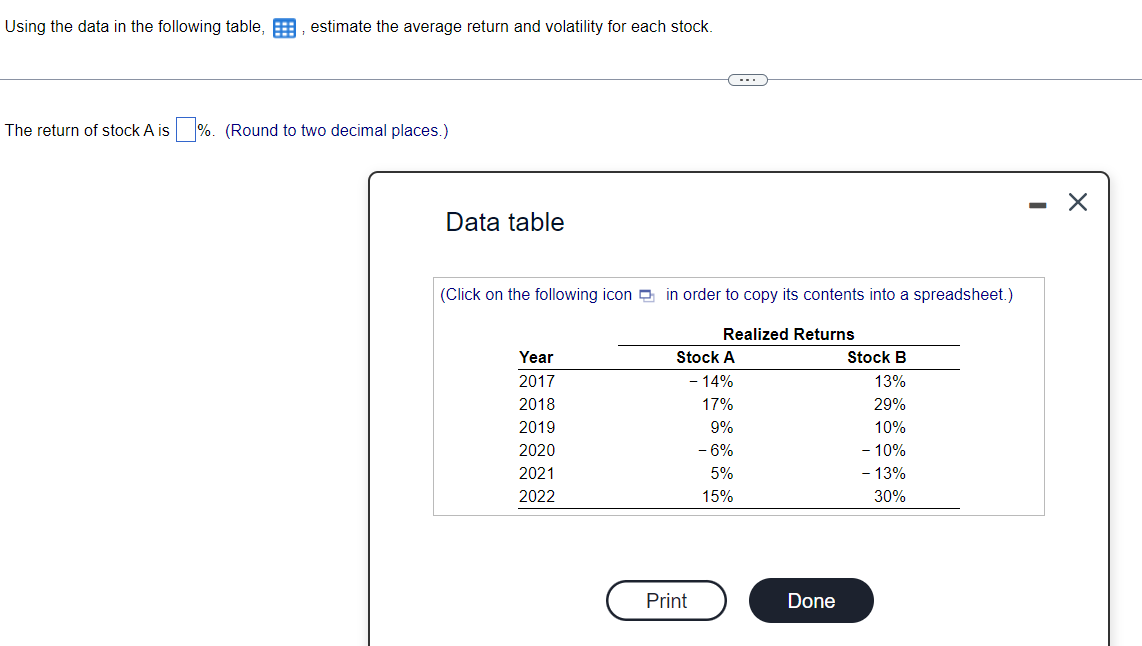Click the Realized Returns table header
The height and width of the screenshot is (646, 1142).
tap(788, 334)
